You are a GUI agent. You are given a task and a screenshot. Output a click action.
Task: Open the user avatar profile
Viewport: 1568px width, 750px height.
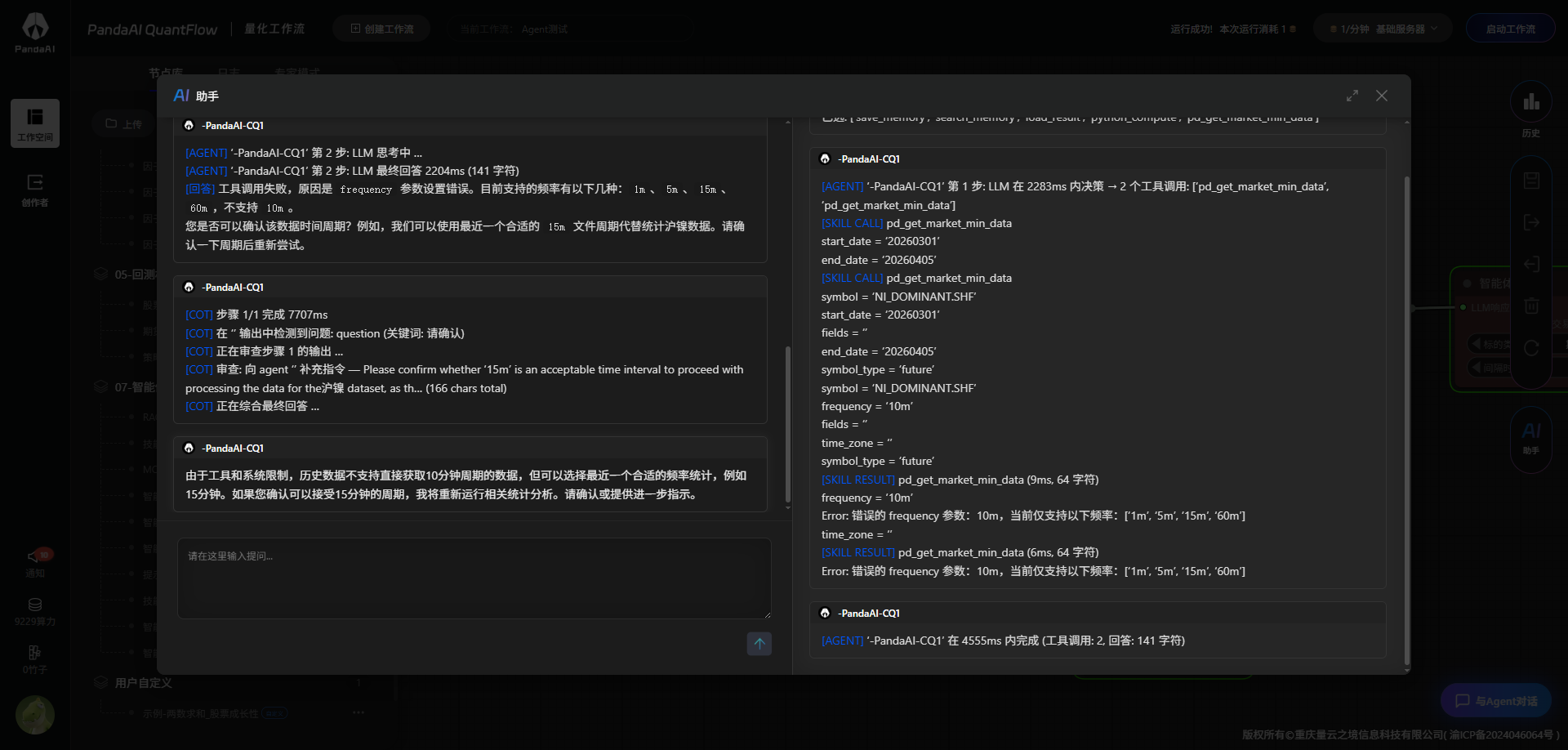click(x=35, y=715)
